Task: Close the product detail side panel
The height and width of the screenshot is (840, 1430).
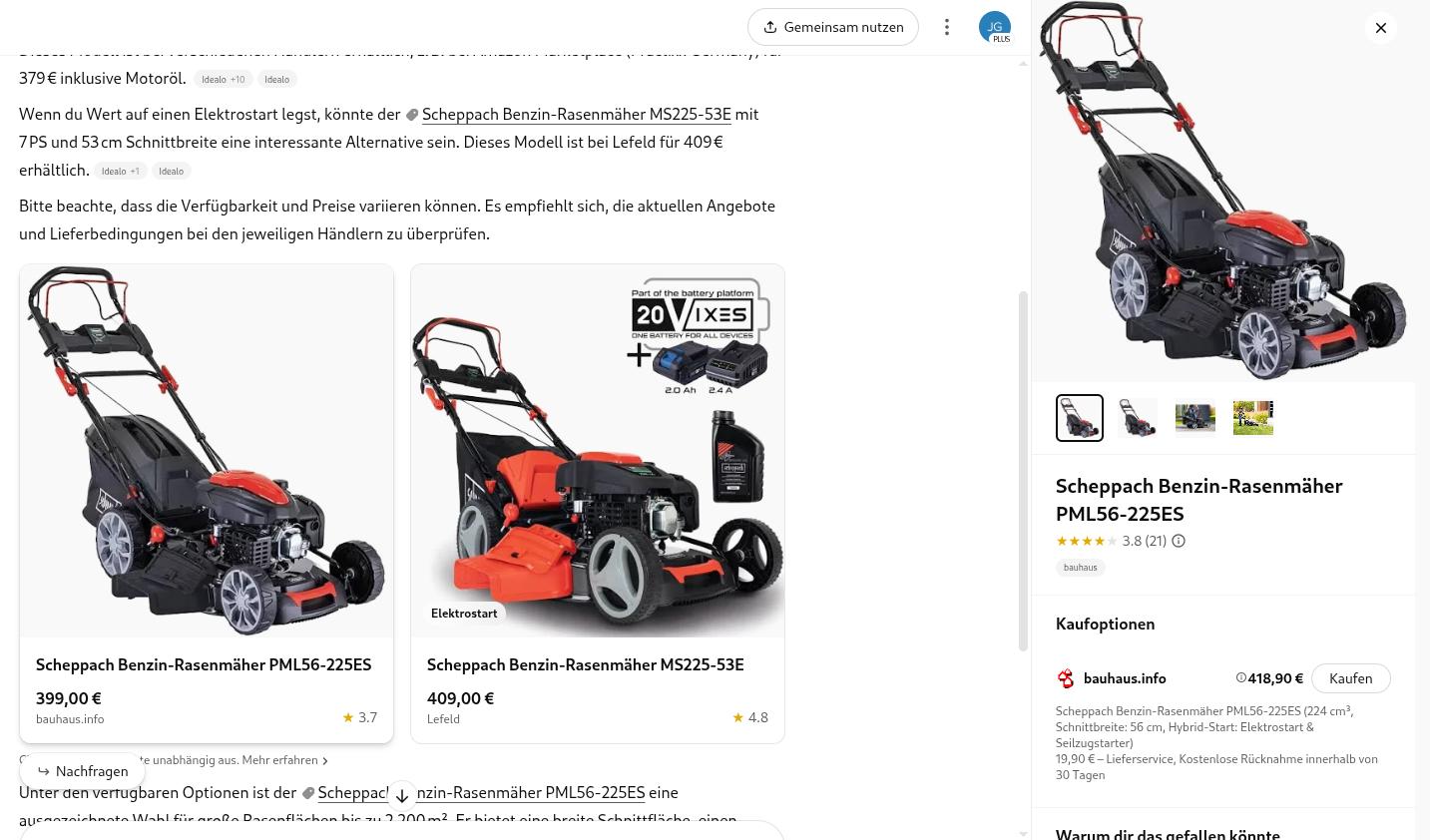Action: pos(1381,28)
